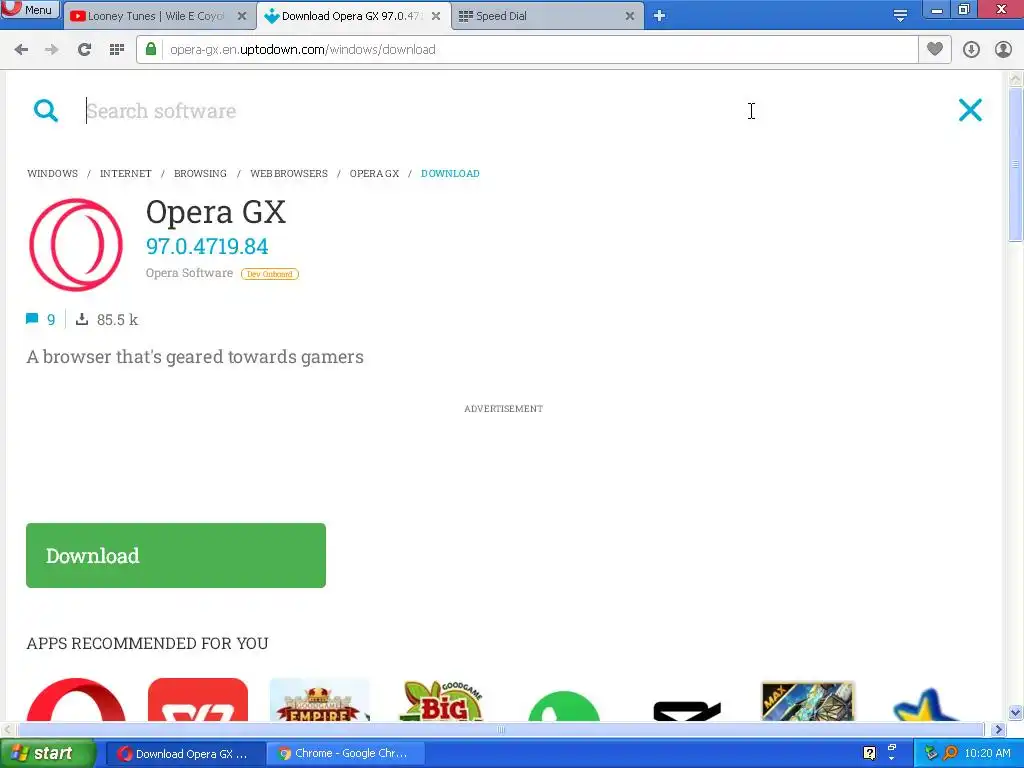This screenshot has height=768, width=1024.
Task: Click the Opera GX logo image
Action: coord(76,245)
